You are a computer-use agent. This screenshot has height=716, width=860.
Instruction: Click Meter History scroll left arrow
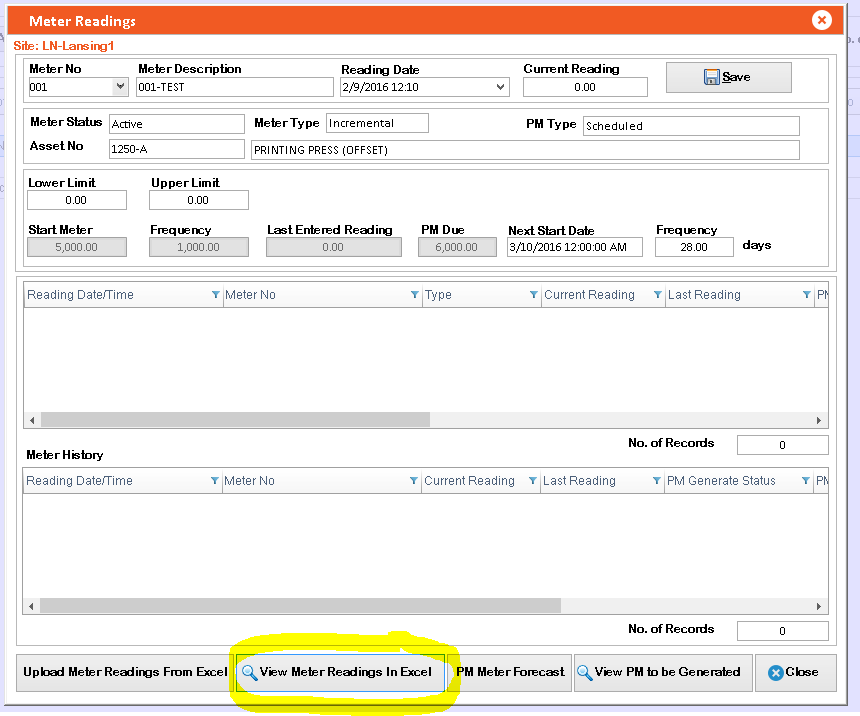[x=31, y=606]
